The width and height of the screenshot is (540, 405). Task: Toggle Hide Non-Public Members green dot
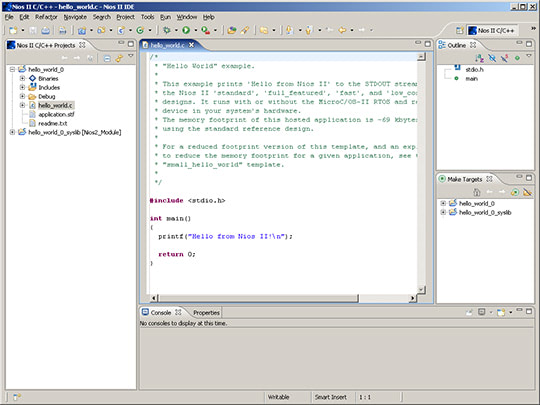click(517, 58)
